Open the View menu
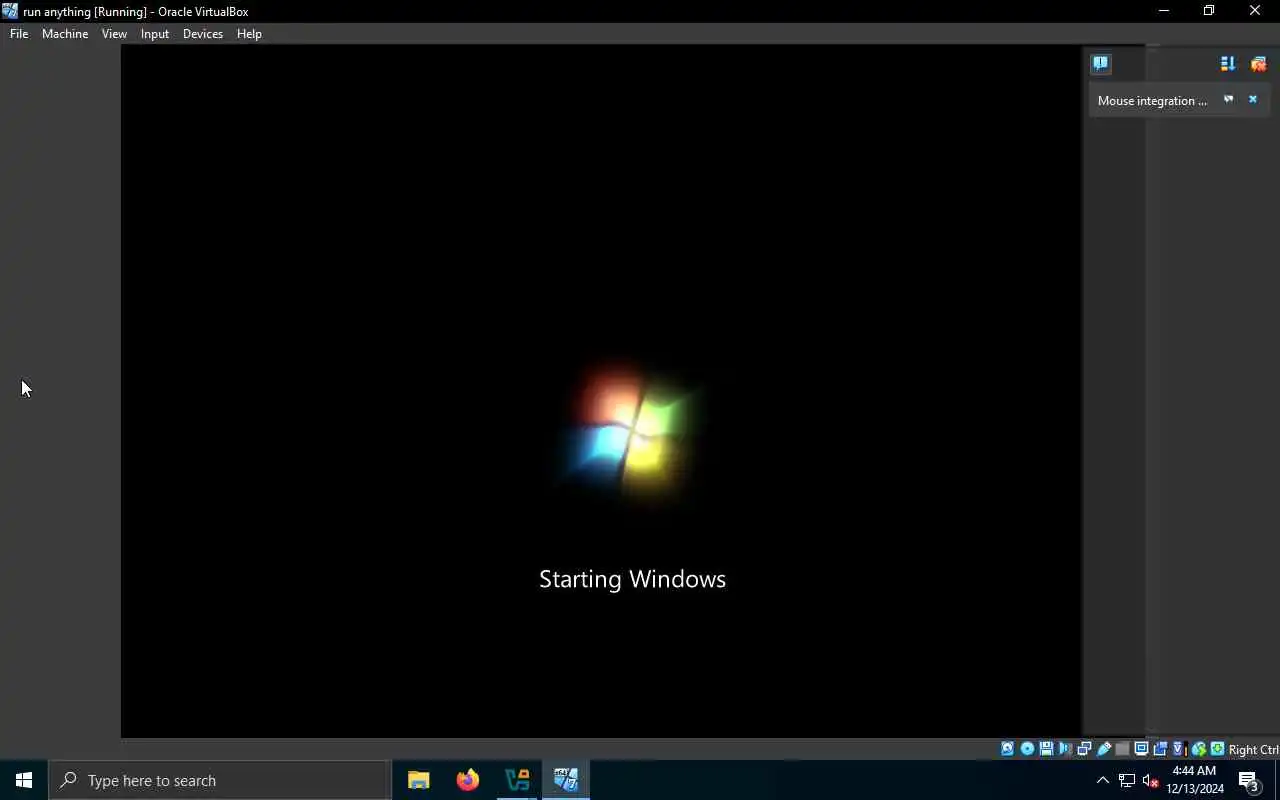 (114, 34)
